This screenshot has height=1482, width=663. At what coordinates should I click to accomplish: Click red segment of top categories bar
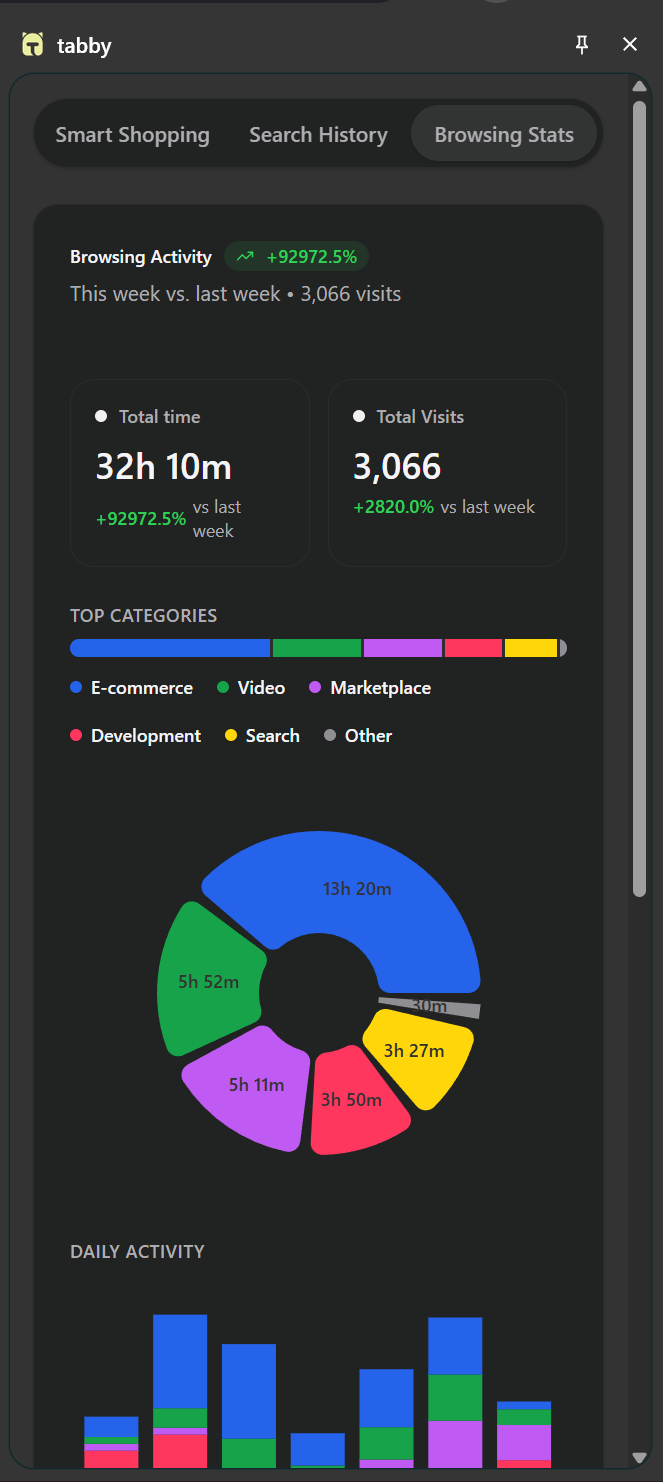pyautogui.click(x=473, y=648)
